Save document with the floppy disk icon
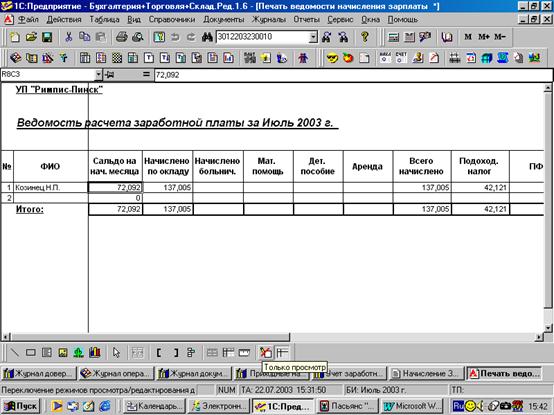The height and width of the screenshot is (415, 554). pos(47,37)
